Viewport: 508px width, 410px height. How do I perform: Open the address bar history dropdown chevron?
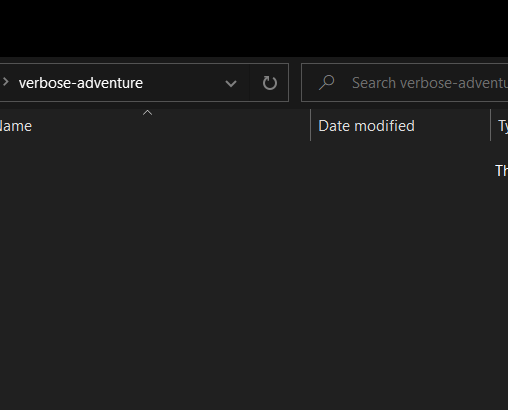click(x=231, y=83)
